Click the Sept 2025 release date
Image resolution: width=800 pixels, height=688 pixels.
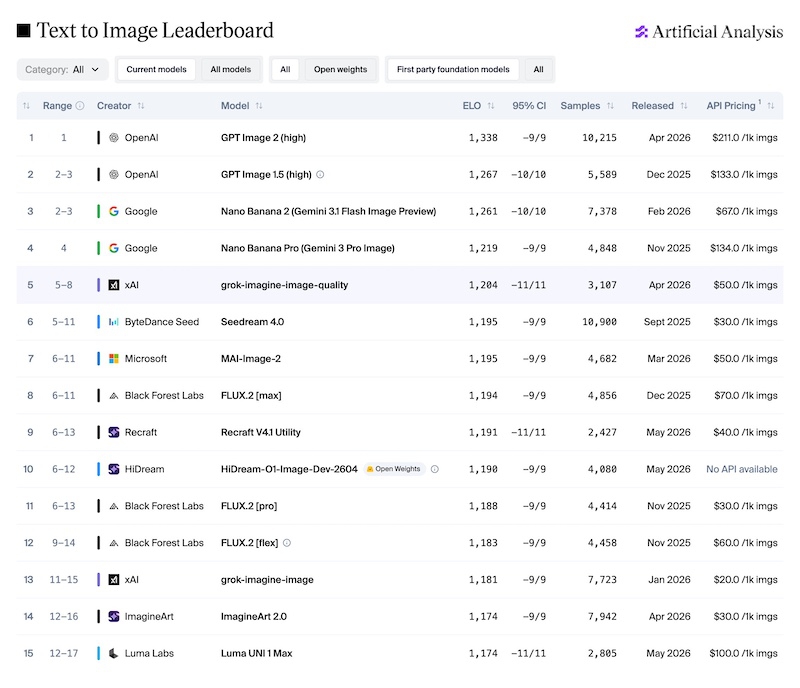coord(667,322)
